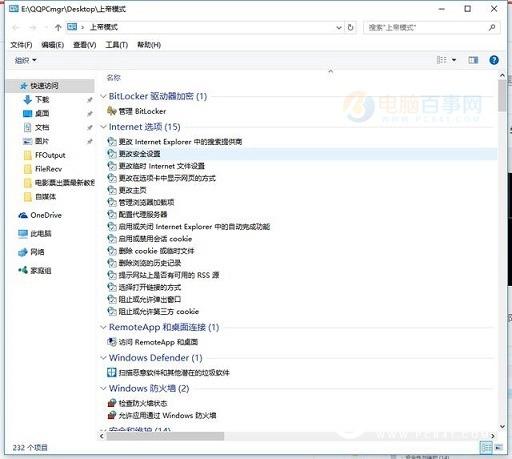Click the Up directory arrow
The width and height of the screenshot is (512, 459).
[x=58, y=27]
